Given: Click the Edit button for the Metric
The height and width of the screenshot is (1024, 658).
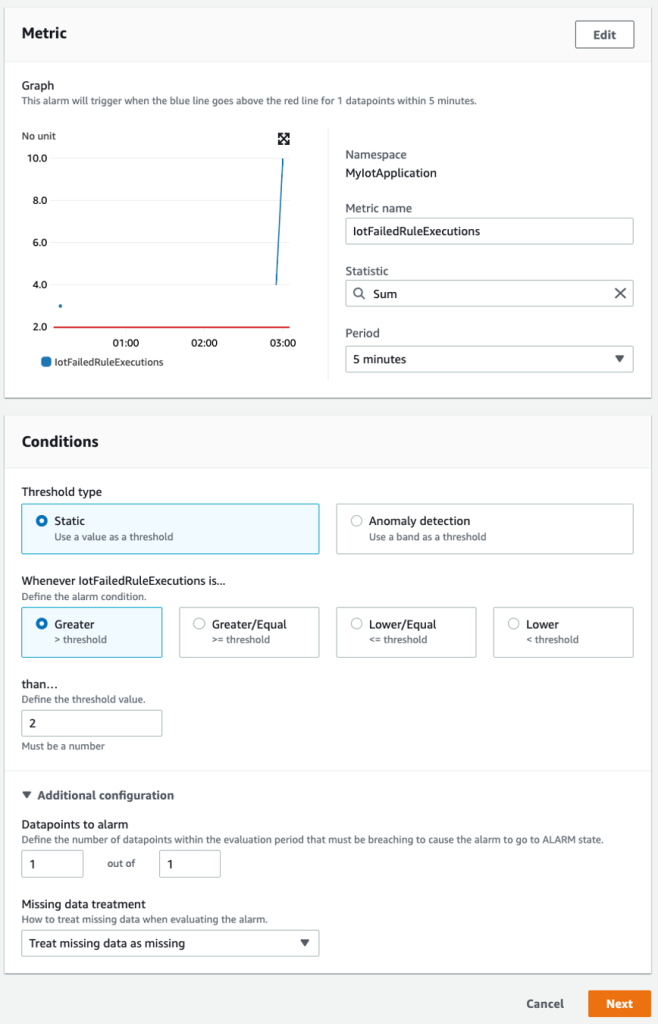Looking at the screenshot, I should point(604,34).
